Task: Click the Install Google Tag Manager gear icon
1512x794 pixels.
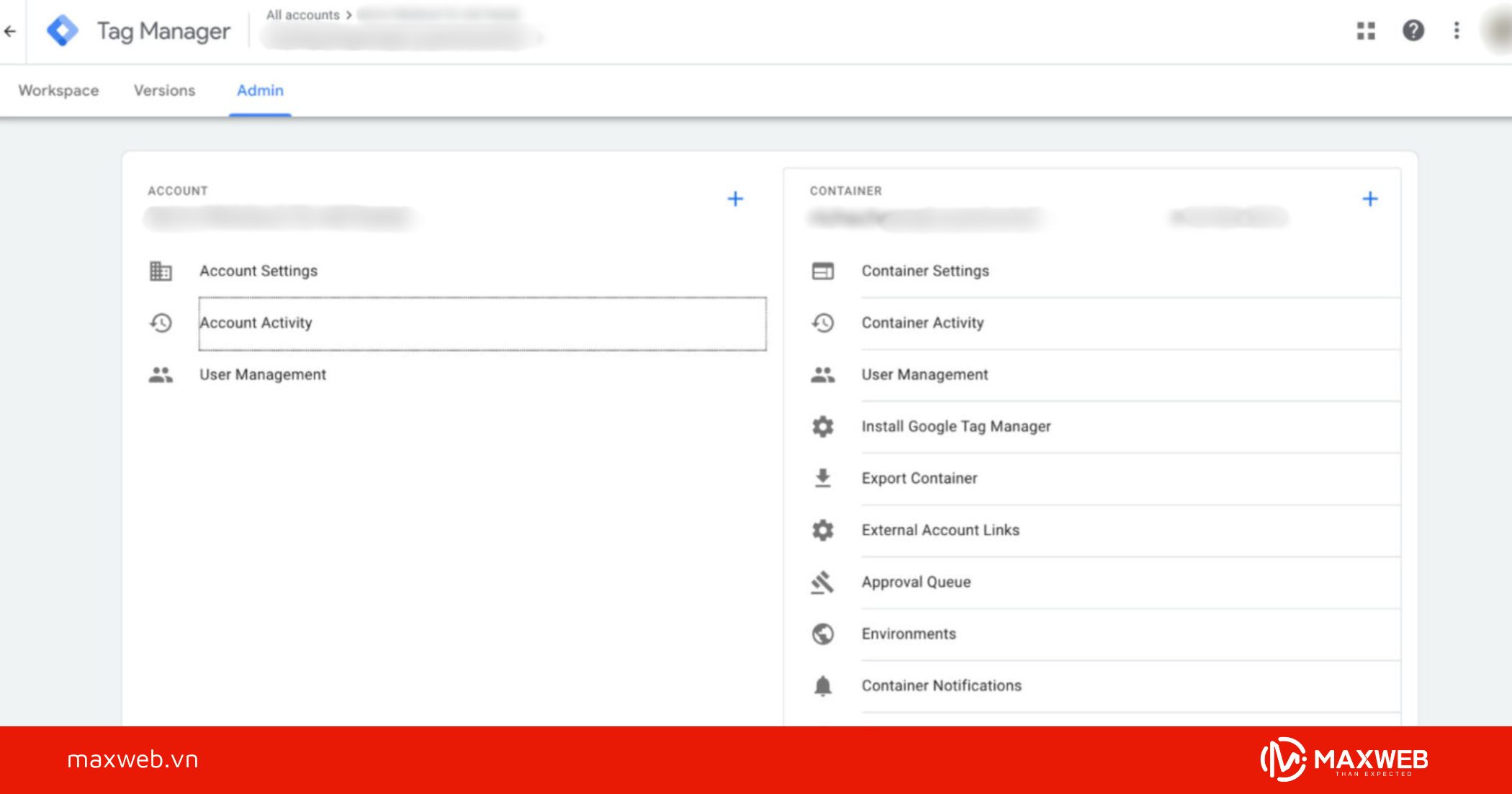Action: click(x=822, y=426)
